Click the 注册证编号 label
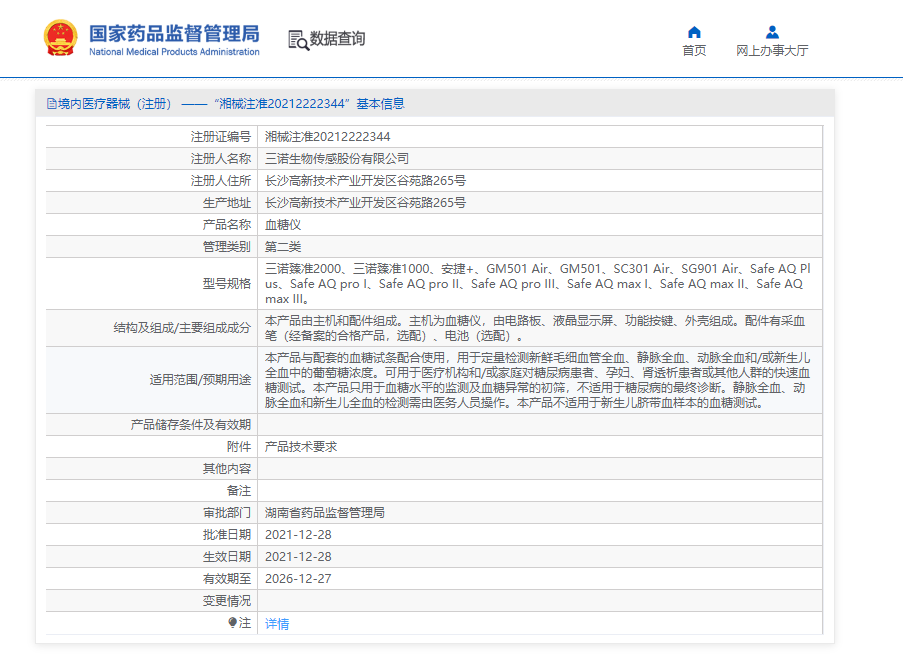903x656 pixels. pos(221,136)
